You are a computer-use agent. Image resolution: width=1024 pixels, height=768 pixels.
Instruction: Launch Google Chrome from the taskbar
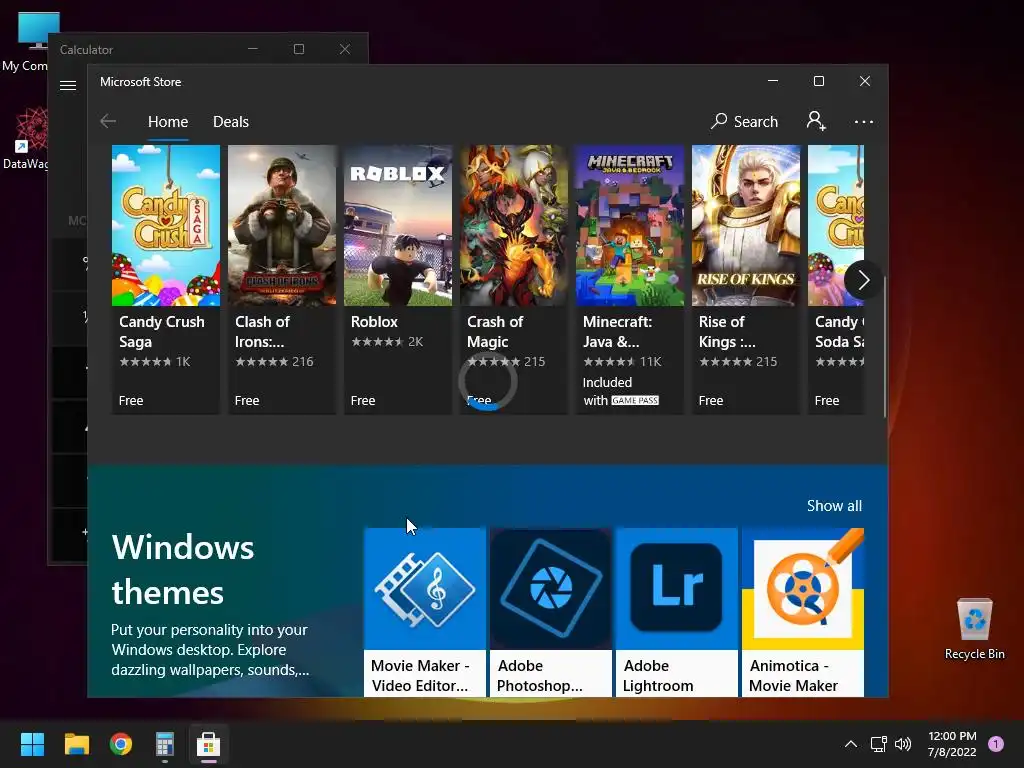point(121,744)
